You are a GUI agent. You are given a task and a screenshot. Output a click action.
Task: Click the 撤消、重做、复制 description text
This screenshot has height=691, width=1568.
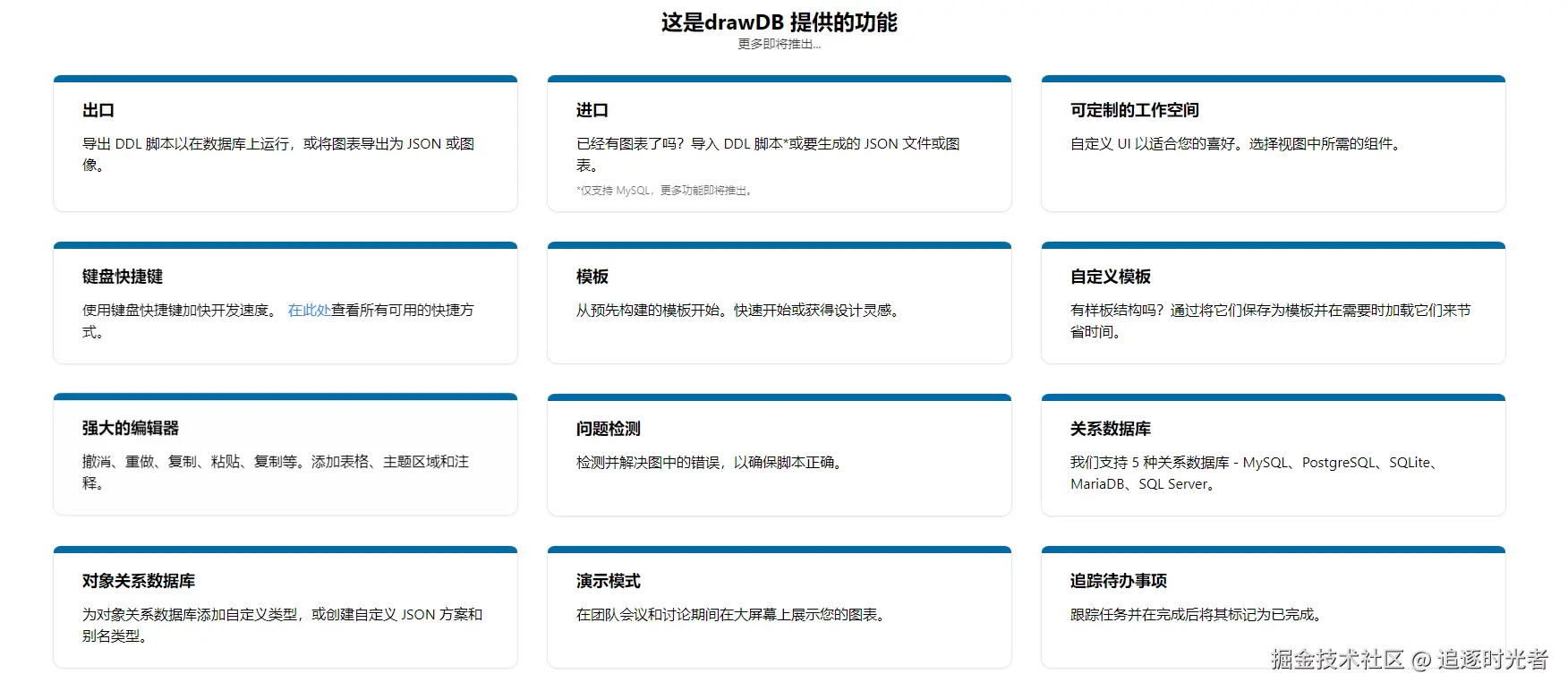(276, 472)
